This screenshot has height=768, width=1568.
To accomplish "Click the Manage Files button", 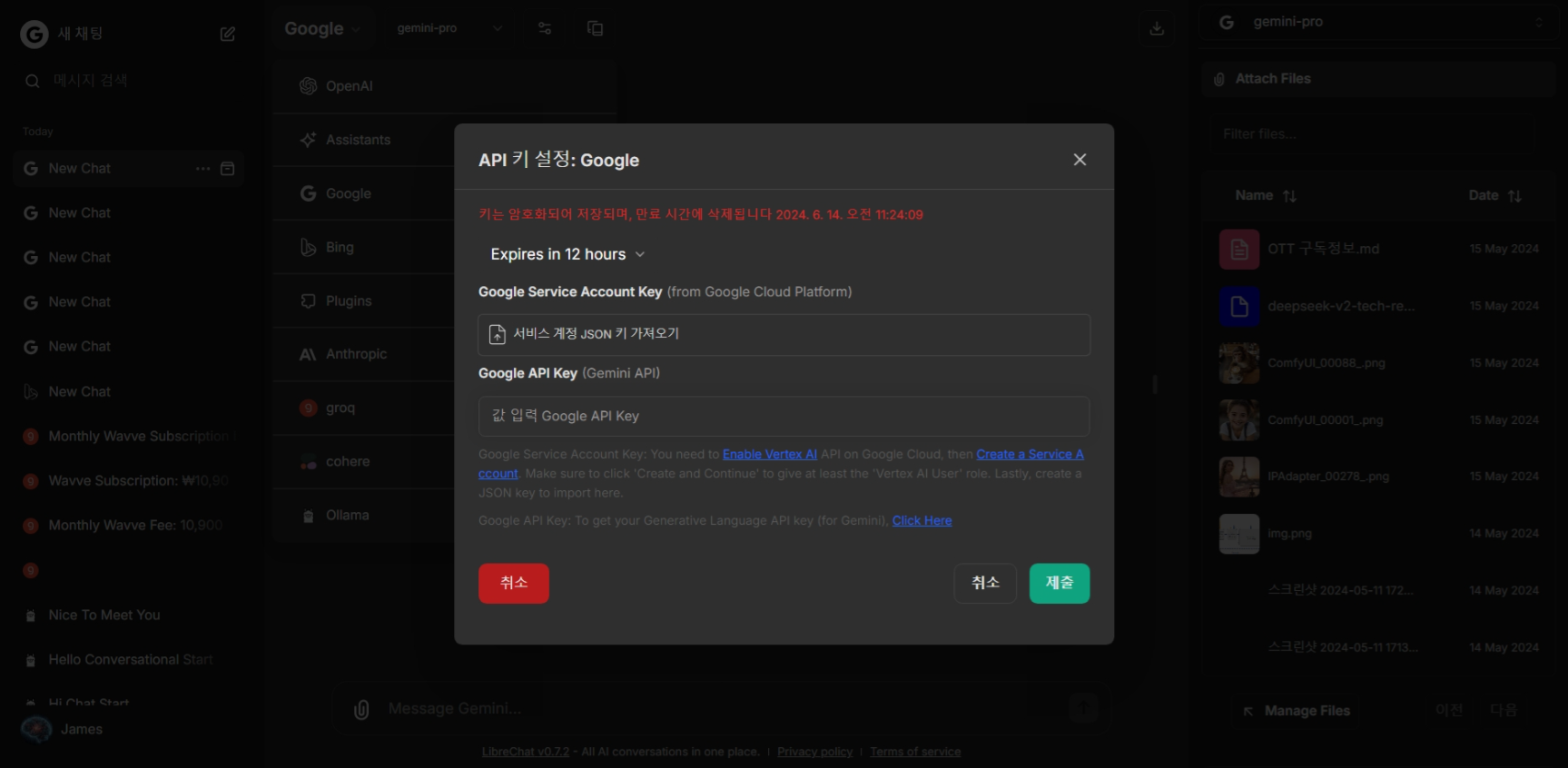I will 1297,711.
